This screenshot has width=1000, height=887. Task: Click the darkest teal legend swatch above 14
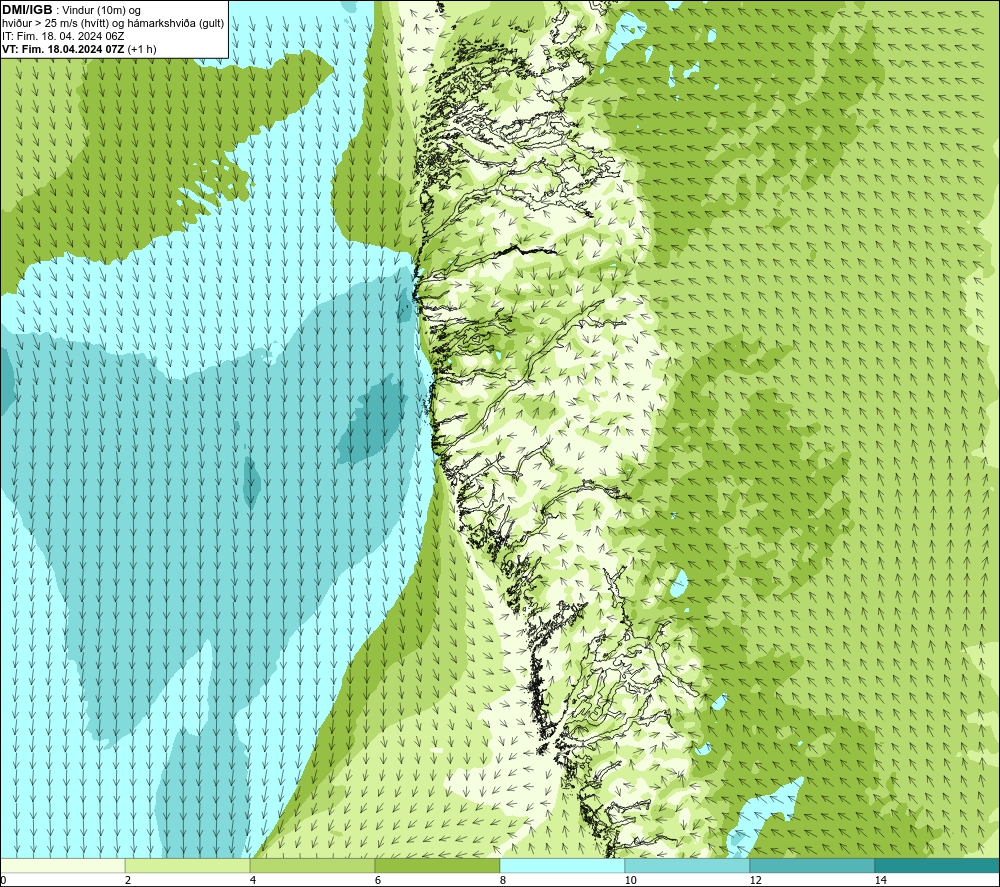938,865
